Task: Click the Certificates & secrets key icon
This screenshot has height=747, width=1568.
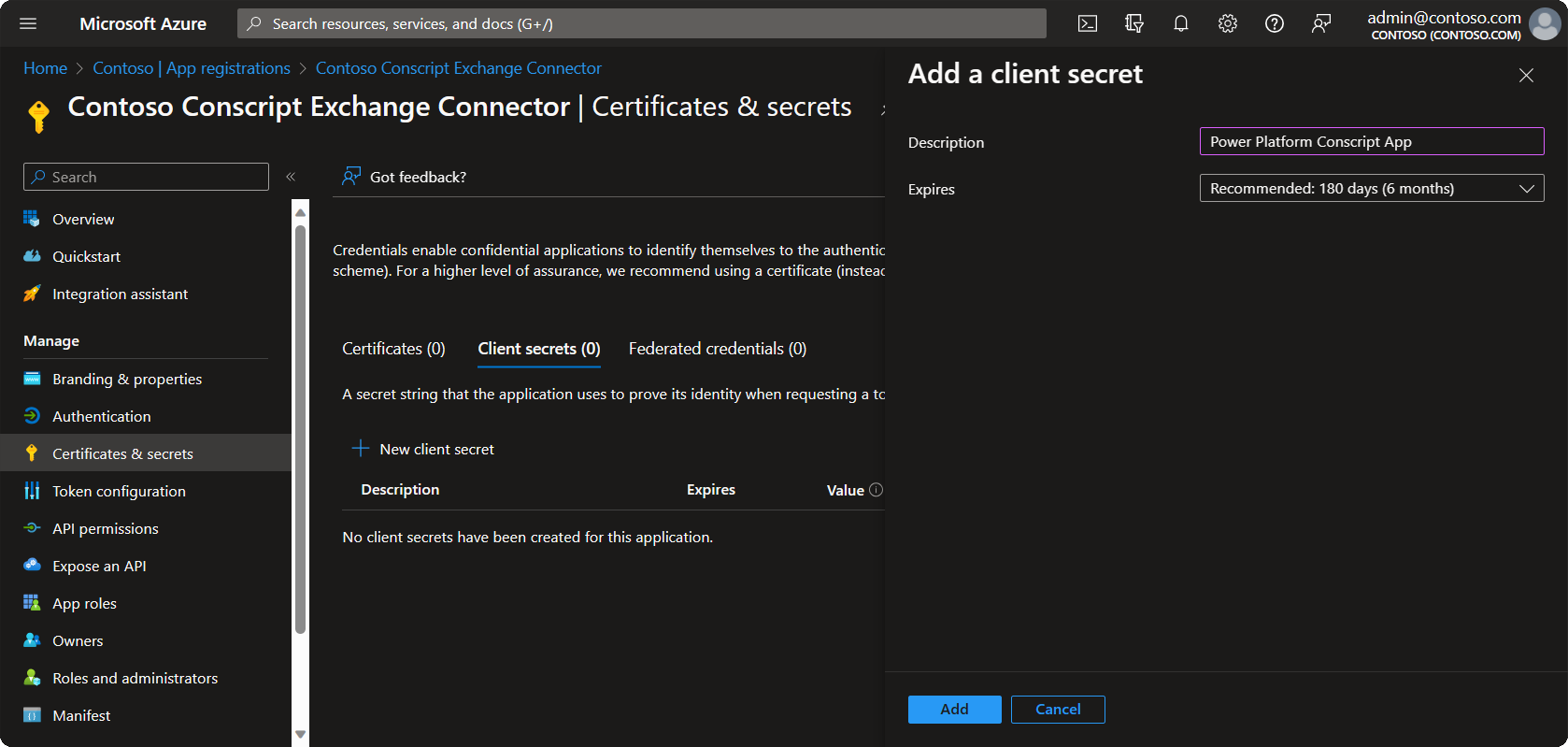Action: tap(32, 453)
